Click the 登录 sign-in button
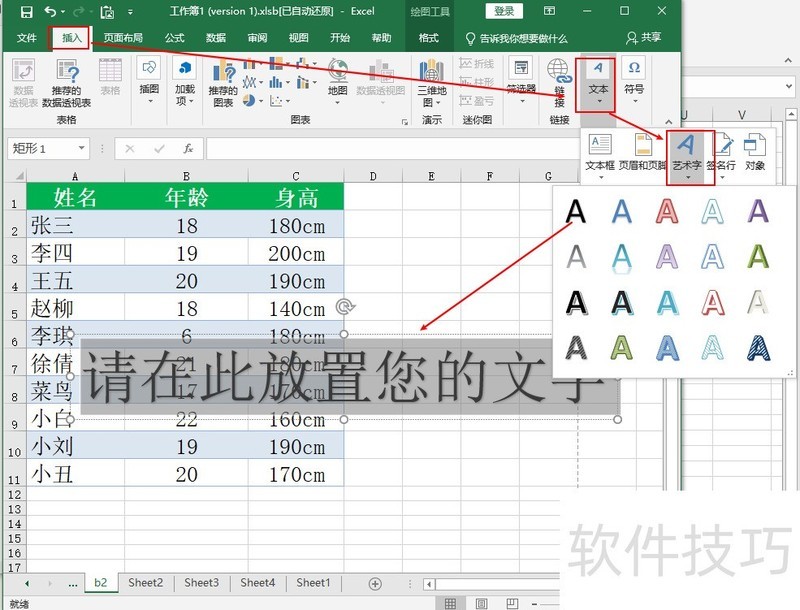This screenshot has height=610, width=800. 504,12
